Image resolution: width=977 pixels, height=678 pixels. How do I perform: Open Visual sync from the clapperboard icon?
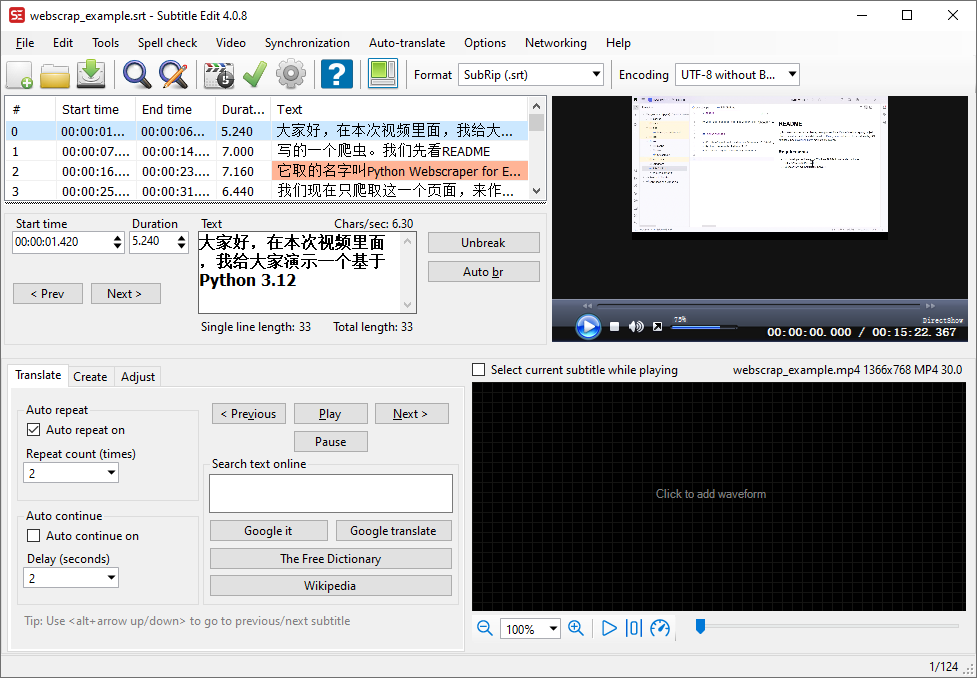click(219, 74)
